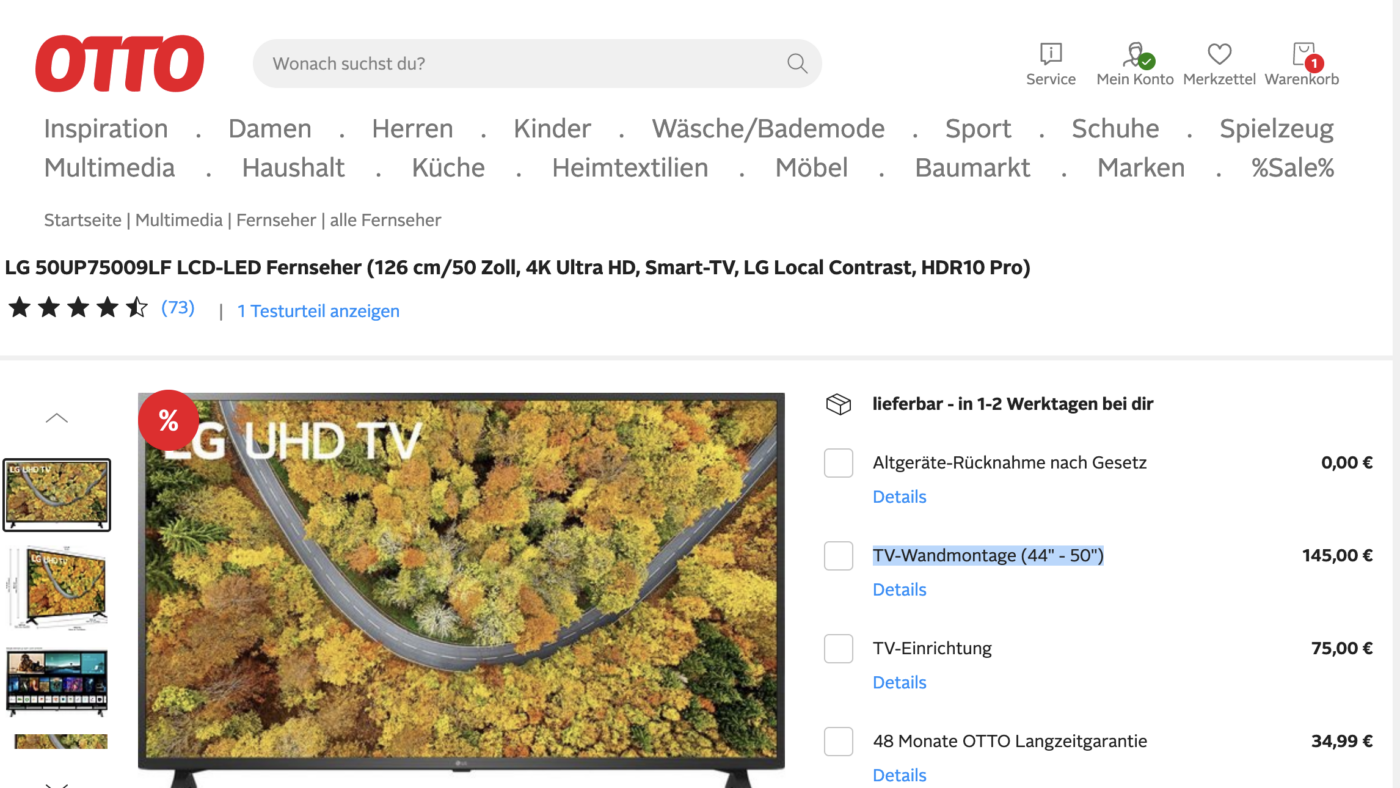Open the Merkzettel heart icon
Screen dimensions: 1400x788
[x=1219, y=53]
